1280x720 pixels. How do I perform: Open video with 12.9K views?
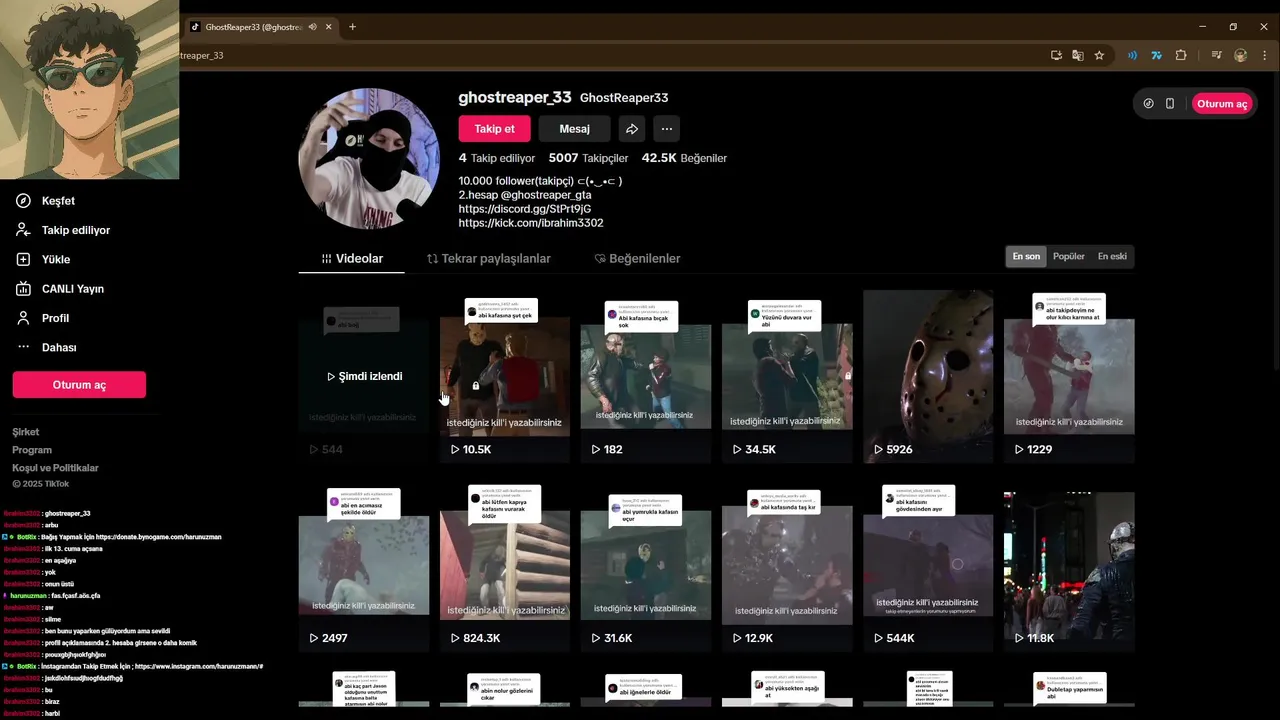click(x=787, y=566)
